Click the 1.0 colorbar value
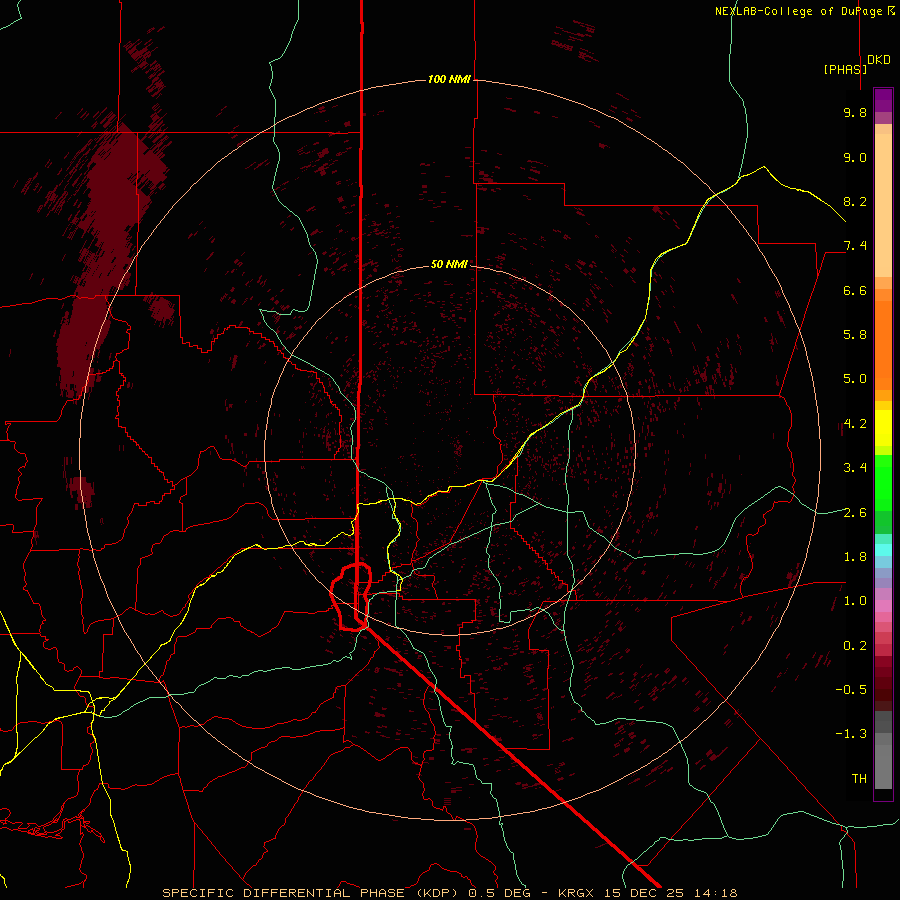The width and height of the screenshot is (900, 900). tap(855, 601)
